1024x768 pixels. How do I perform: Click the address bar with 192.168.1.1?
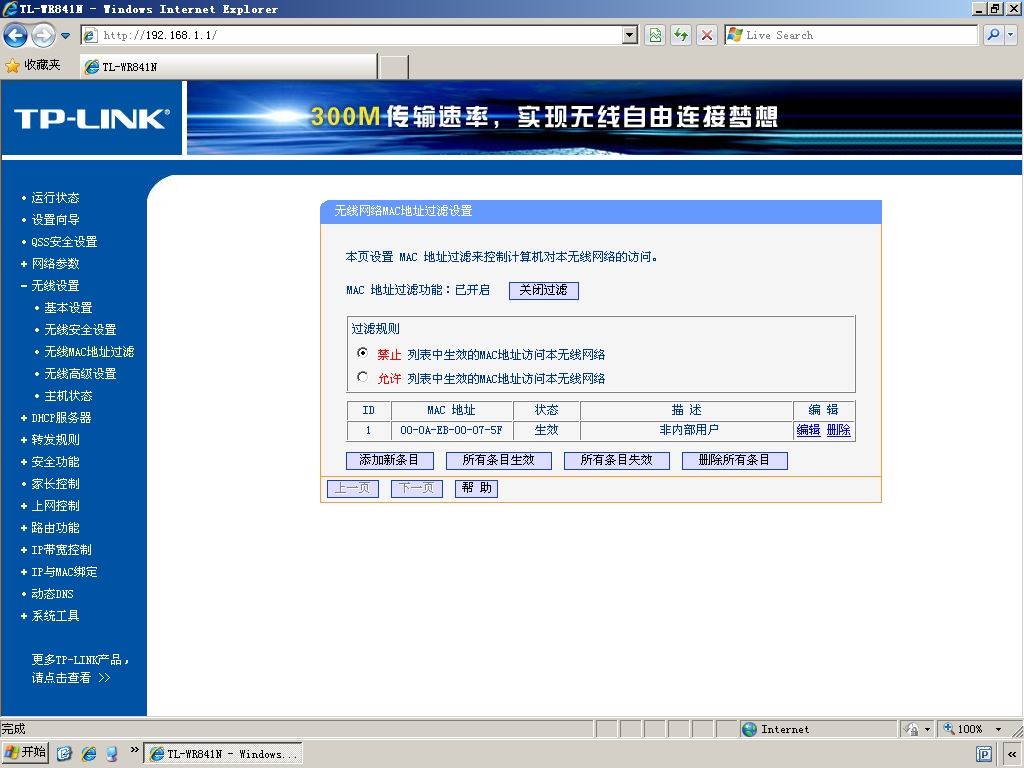click(359, 35)
